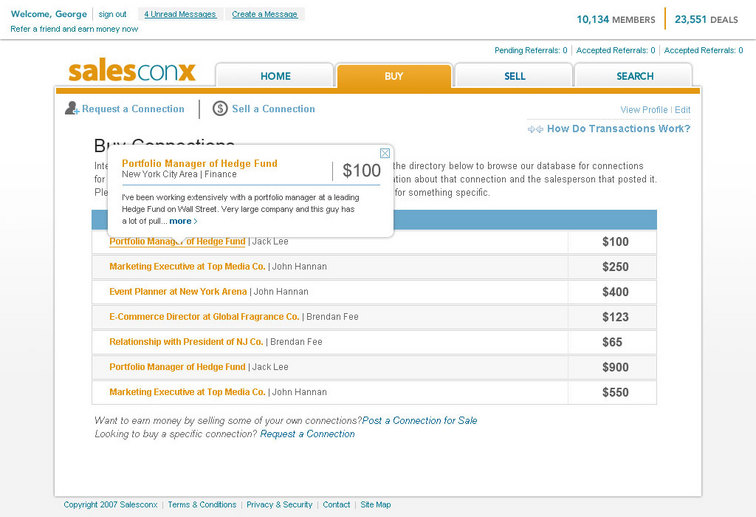Screen dimensions: 756x517
Task: Click Sell a Connection in the sub-navigation
Action: coord(273,109)
